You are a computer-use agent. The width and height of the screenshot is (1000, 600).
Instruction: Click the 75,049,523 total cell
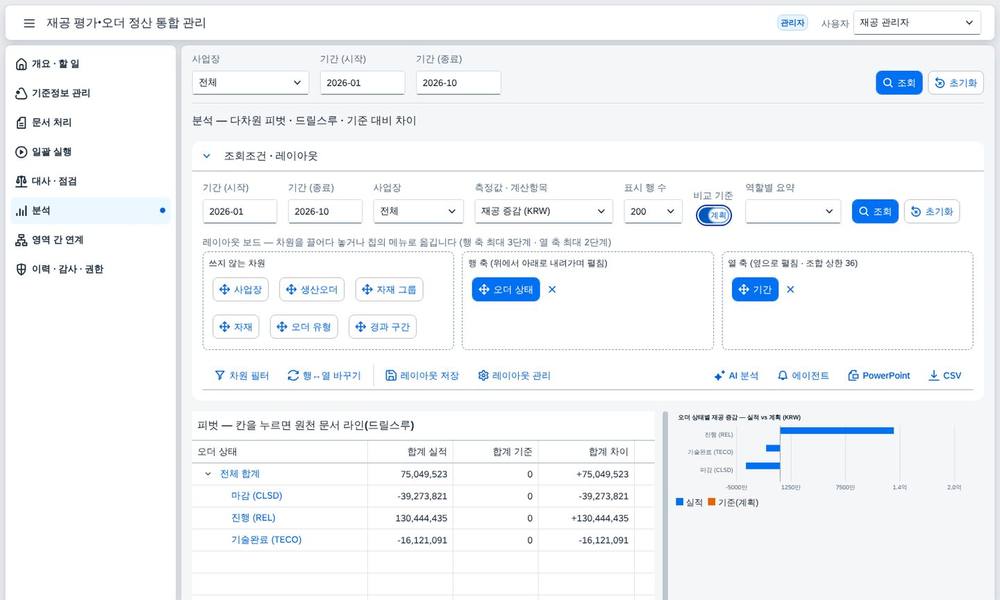[410, 474]
